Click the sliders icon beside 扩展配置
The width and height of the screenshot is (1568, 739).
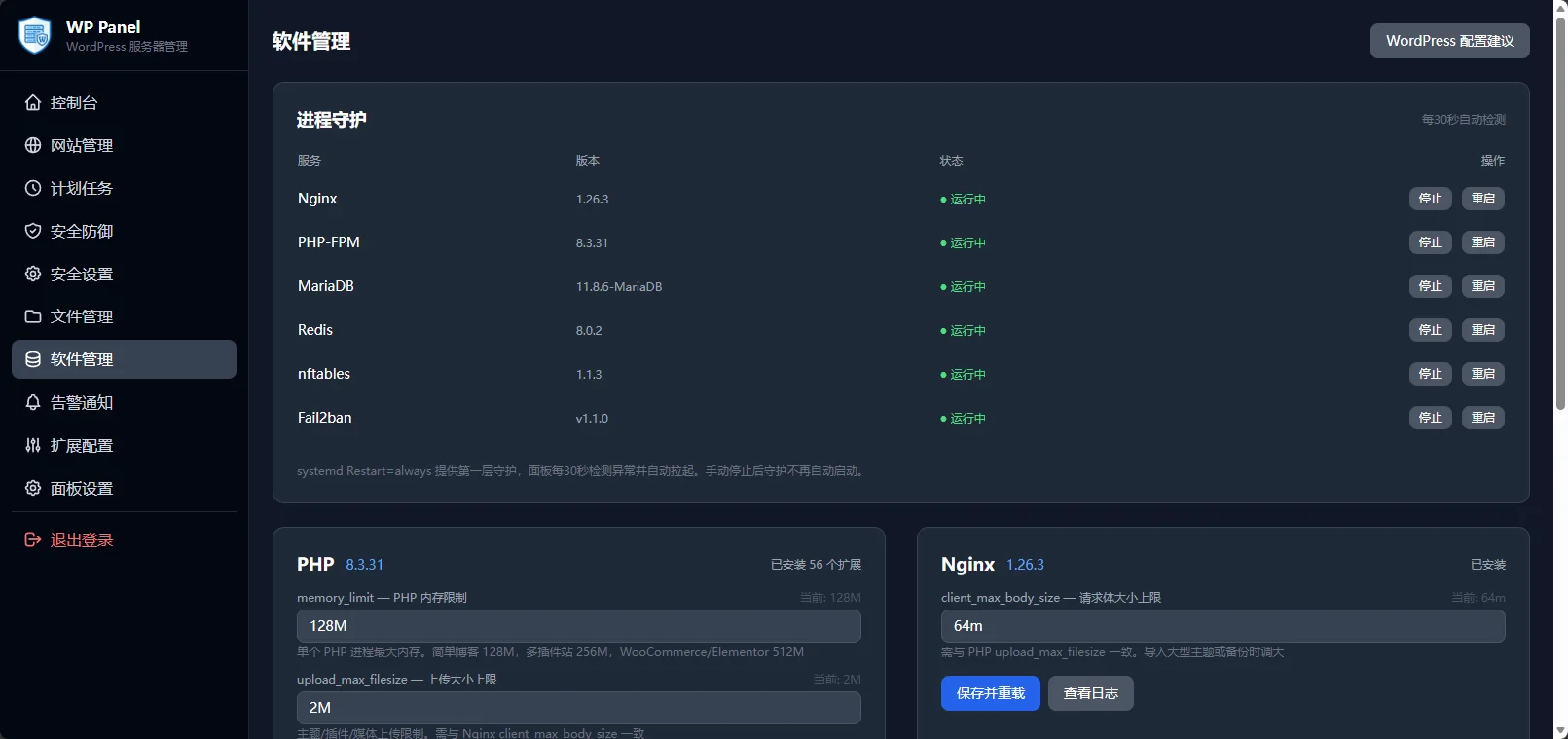pos(33,445)
